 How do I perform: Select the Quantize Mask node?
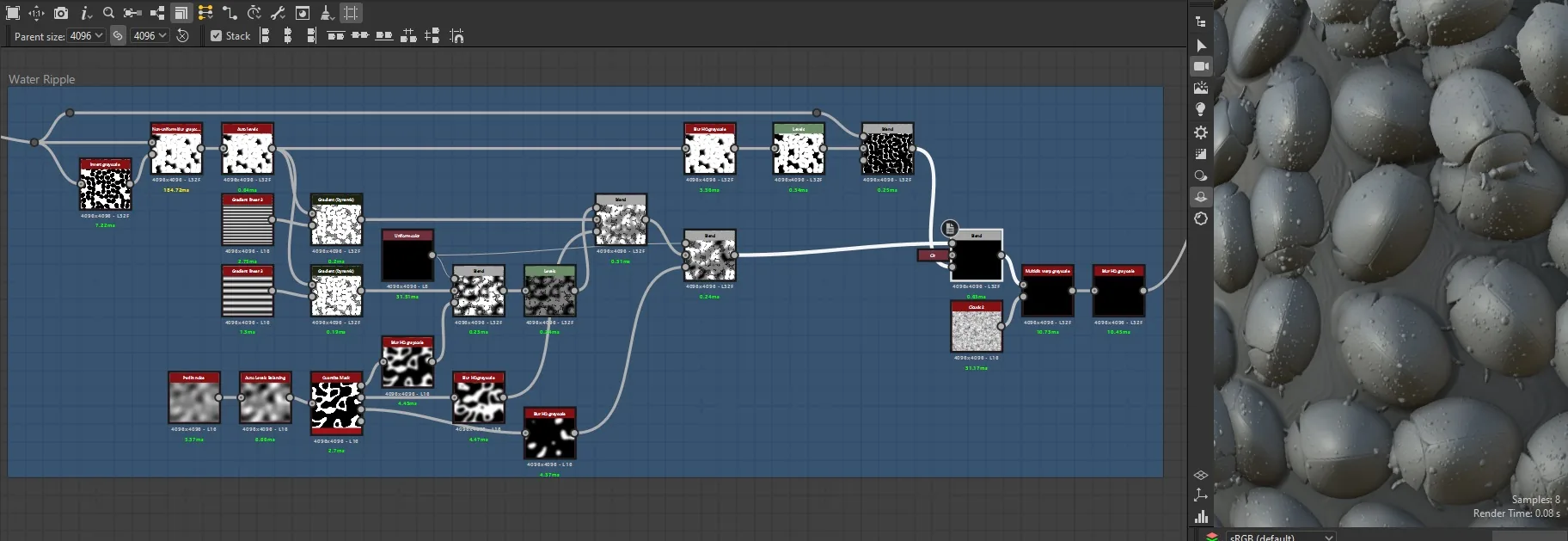pyautogui.click(x=336, y=404)
